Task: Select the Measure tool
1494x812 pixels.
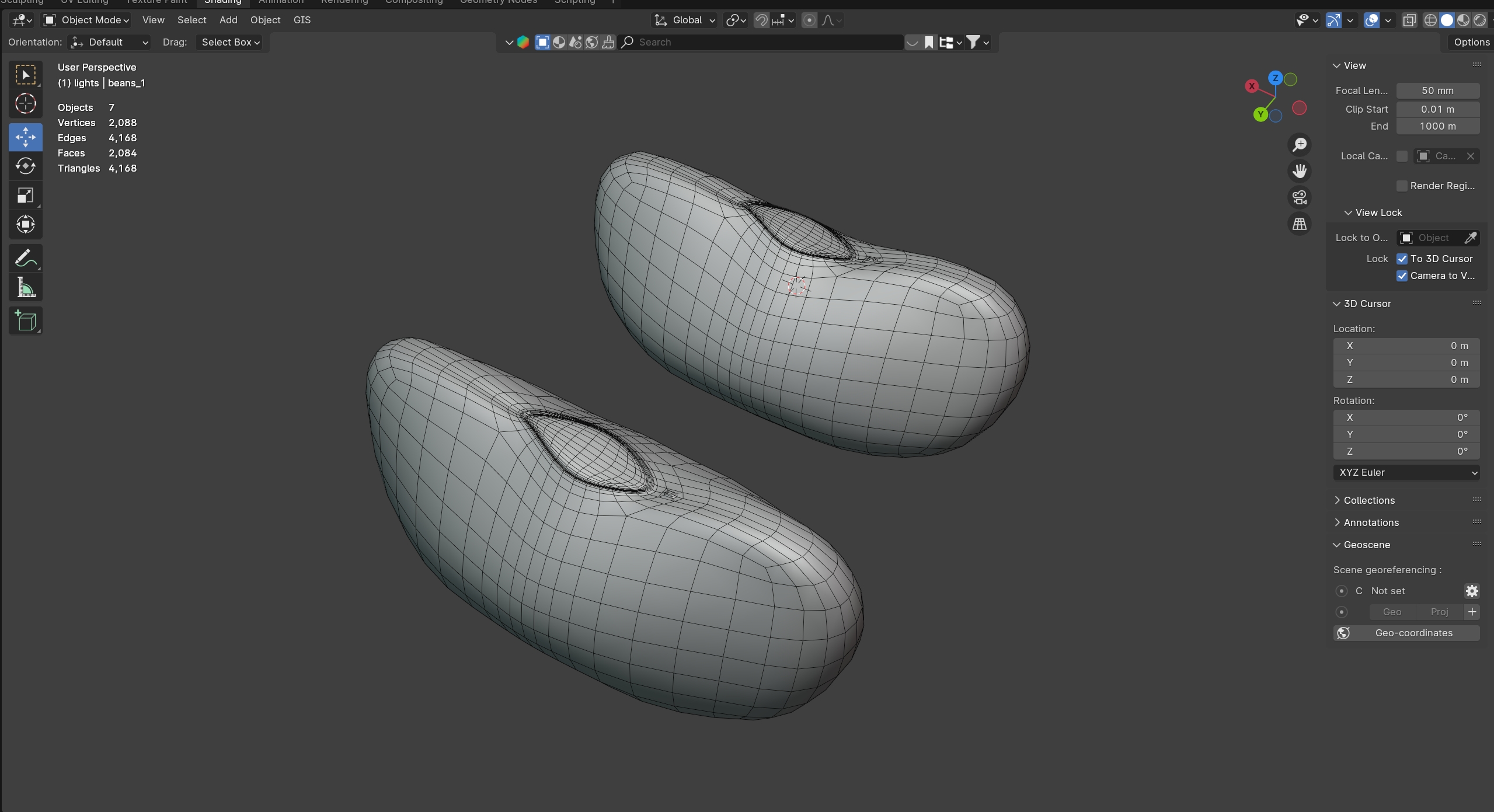Action: click(x=25, y=288)
